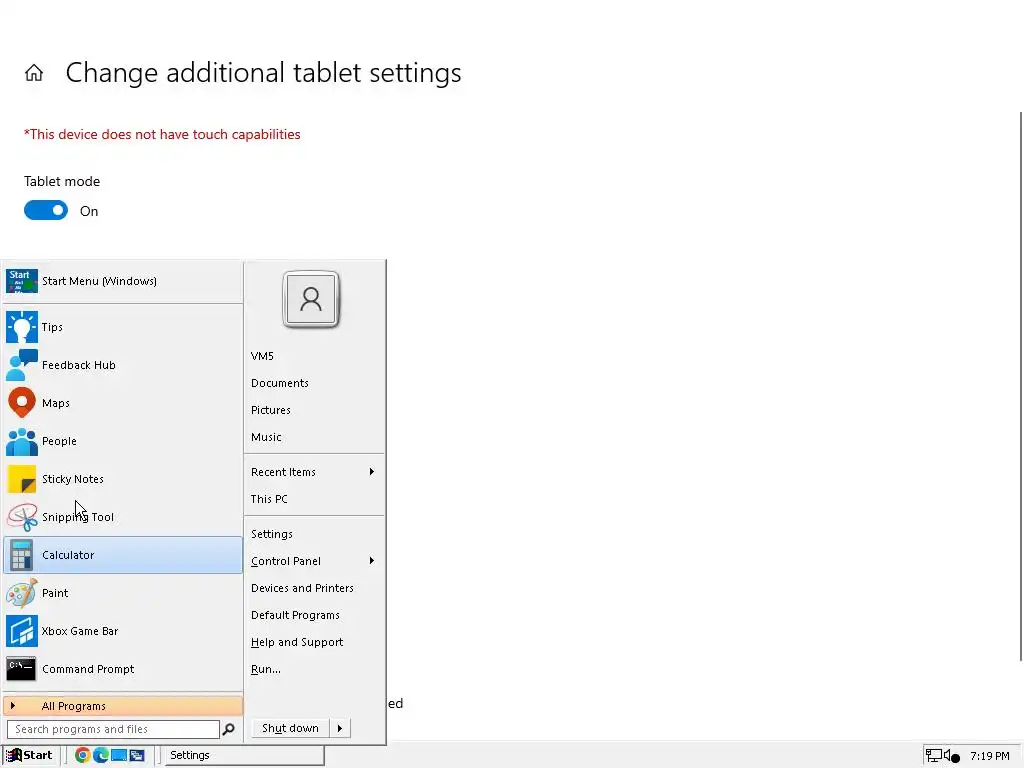Open the People app icon
Image resolution: width=1024 pixels, height=768 pixels.
point(22,441)
